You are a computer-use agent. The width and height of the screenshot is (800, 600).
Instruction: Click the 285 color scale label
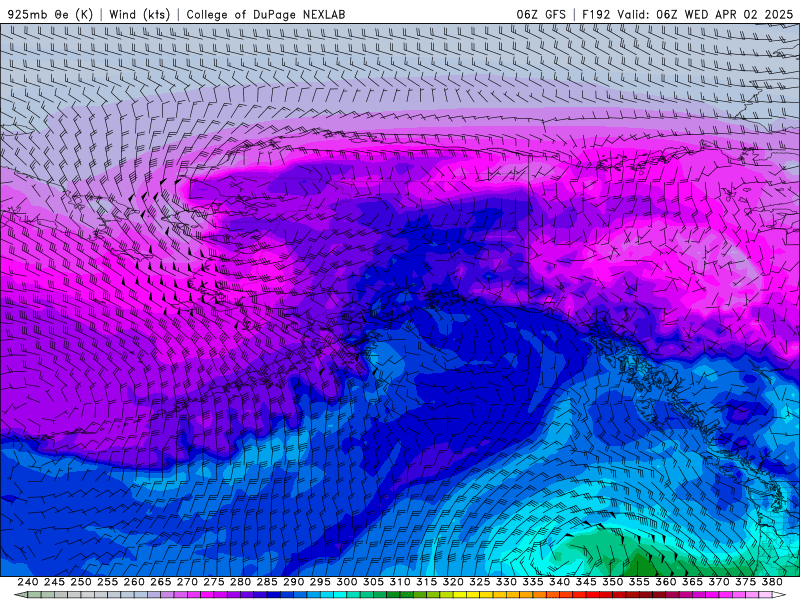coord(267,582)
